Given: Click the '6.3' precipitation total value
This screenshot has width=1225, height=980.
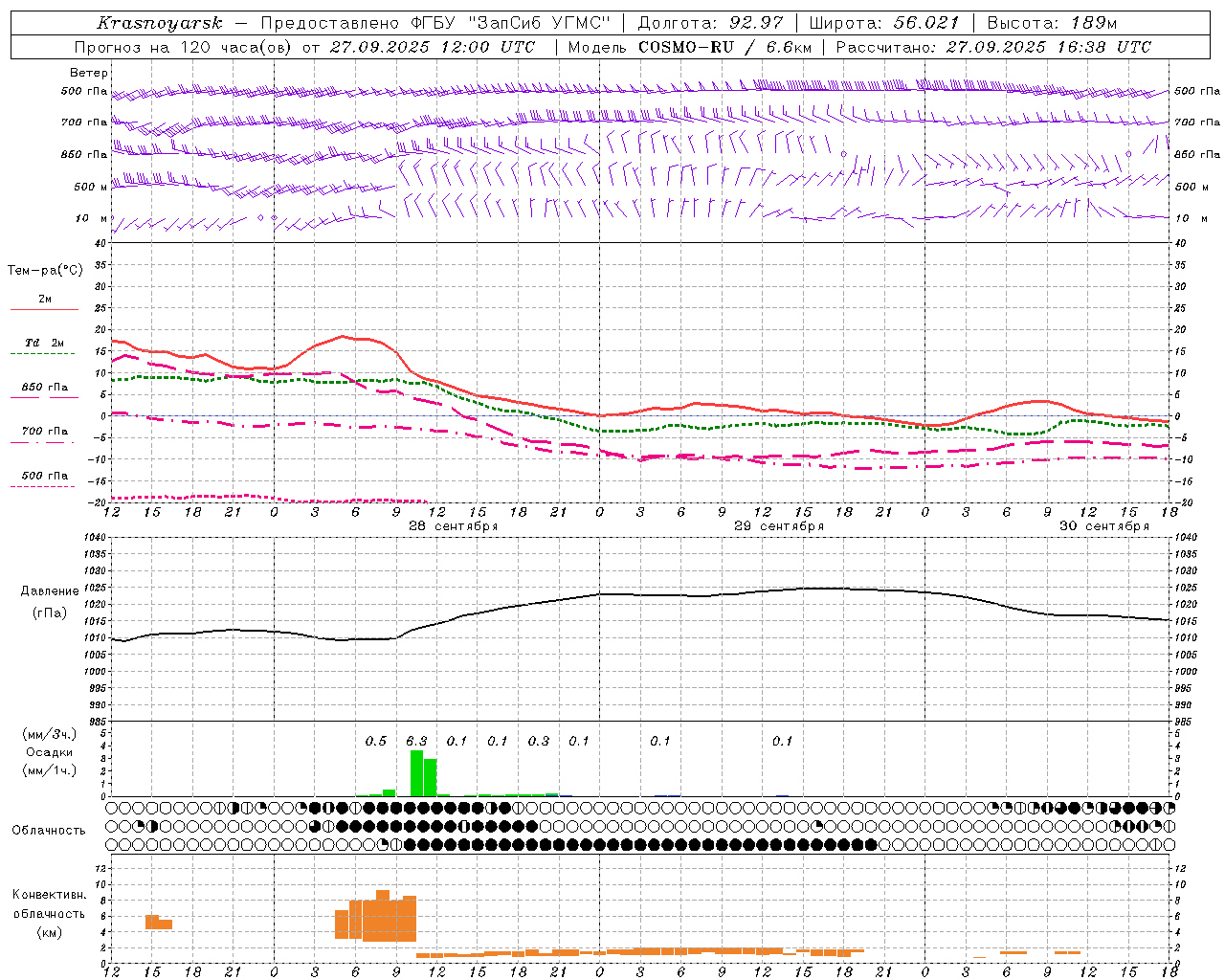Looking at the screenshot, I should pyautogui.click(x=416, y=741).
